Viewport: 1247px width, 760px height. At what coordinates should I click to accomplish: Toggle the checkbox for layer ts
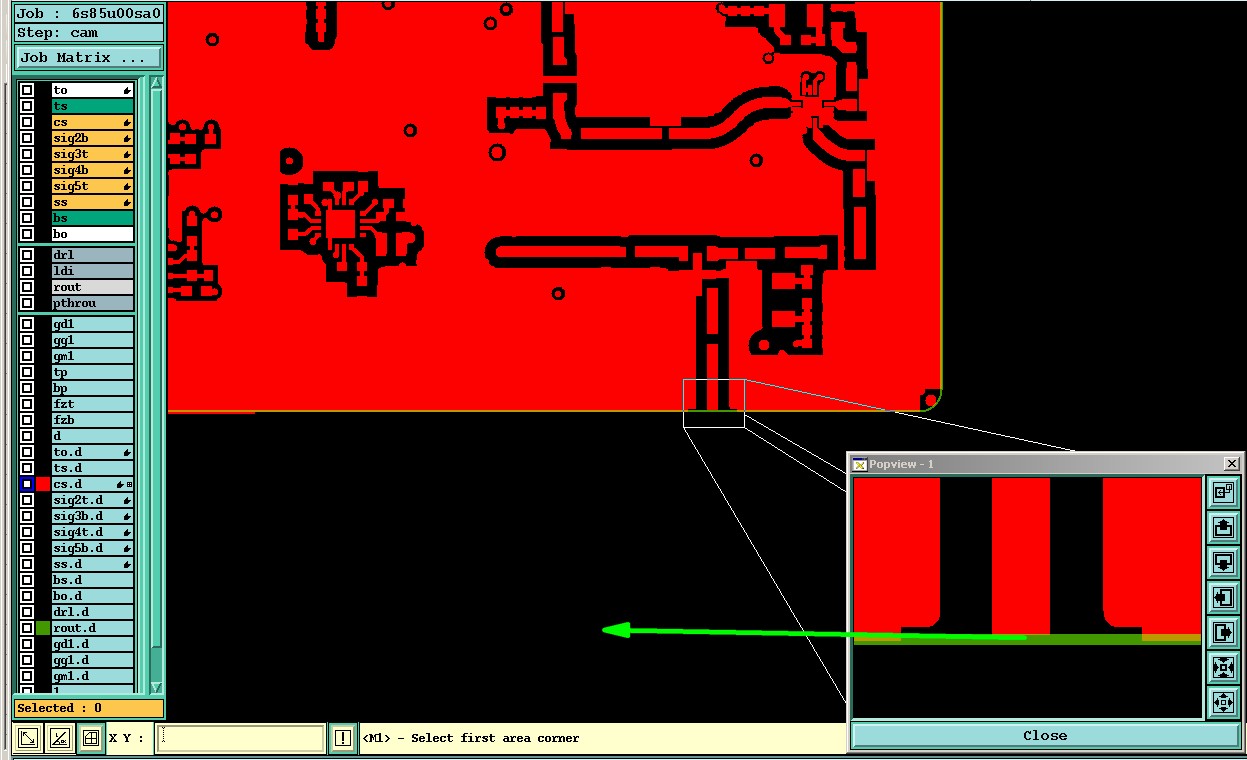pyautogui.click(x=27, y=107)
